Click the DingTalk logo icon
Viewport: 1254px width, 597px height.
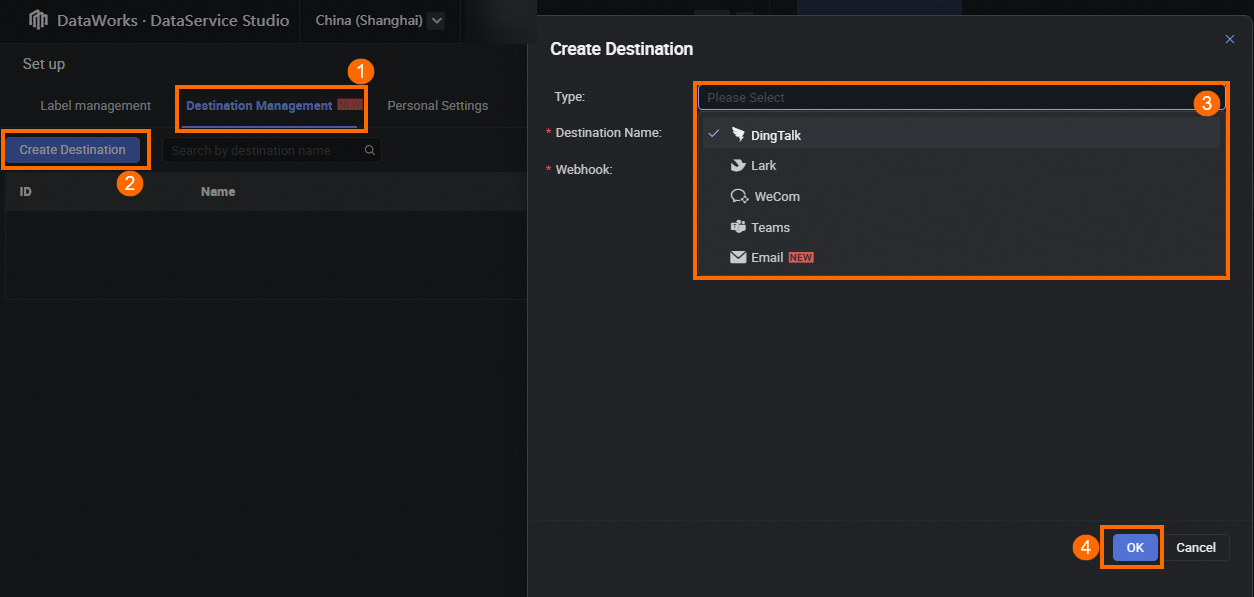pos(738,135)
